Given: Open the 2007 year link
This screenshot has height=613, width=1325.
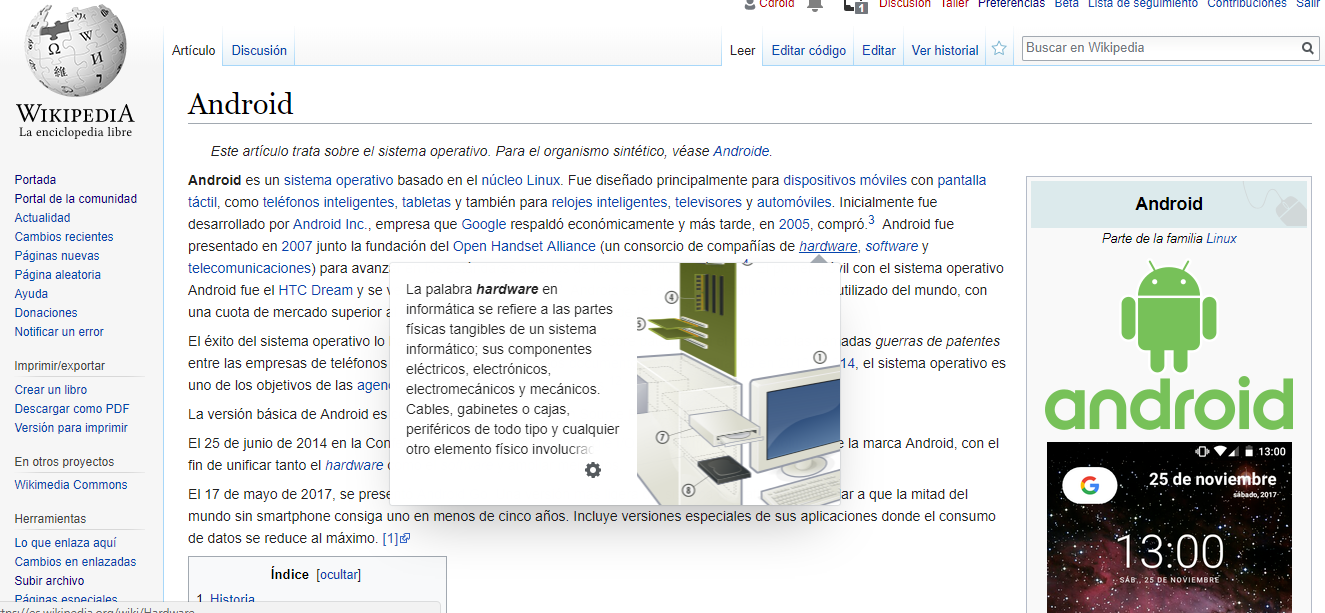Looking at the screenshot, I should 297,246.
